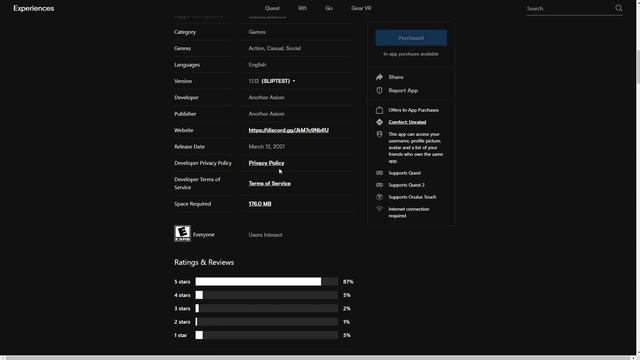Click the Comfort: Unrated diamond icon
Screen dimensions: 640x360
coord(379,122)
